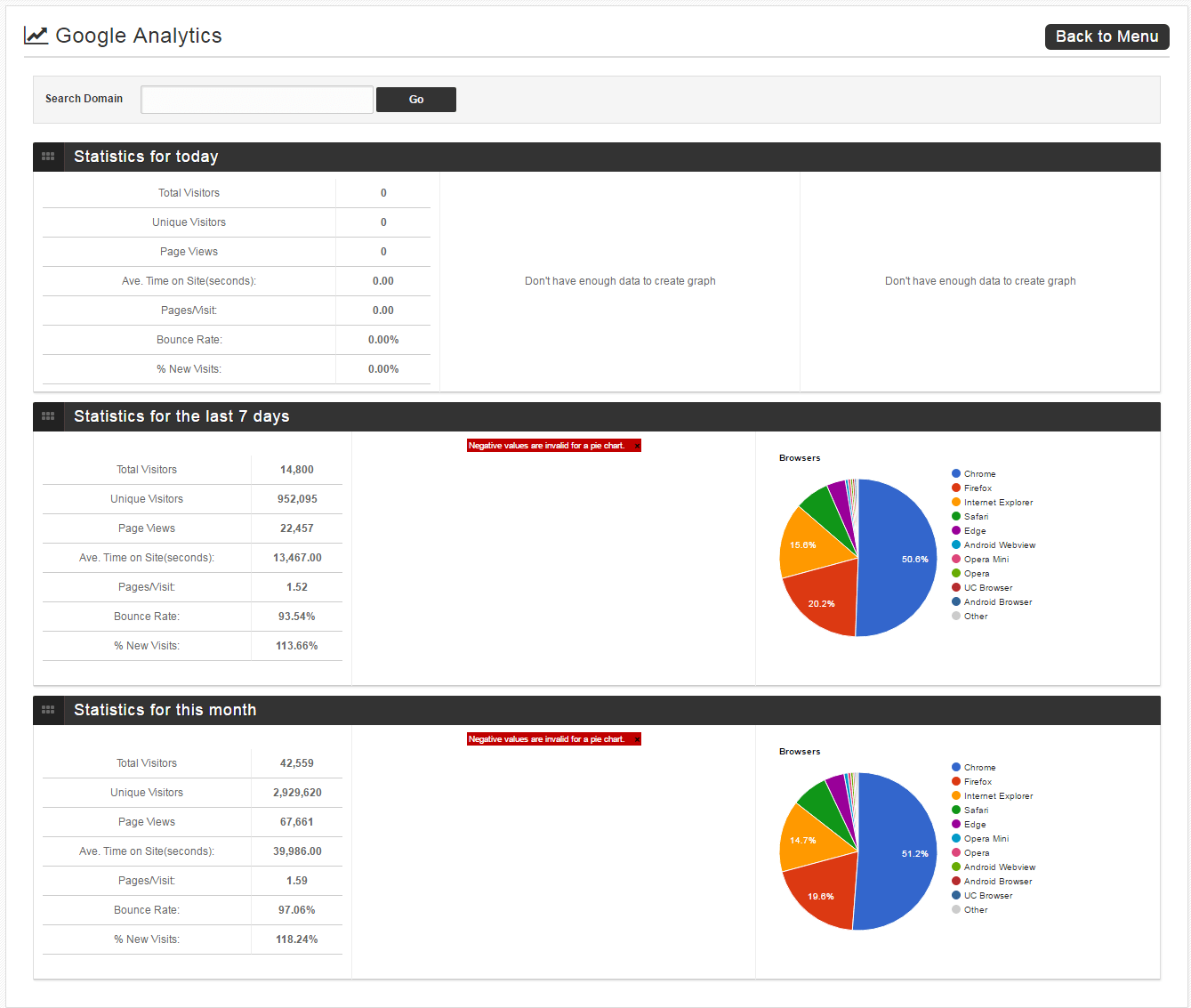
Task: Click Safari legend dot in this month chart
Action: 956,810
